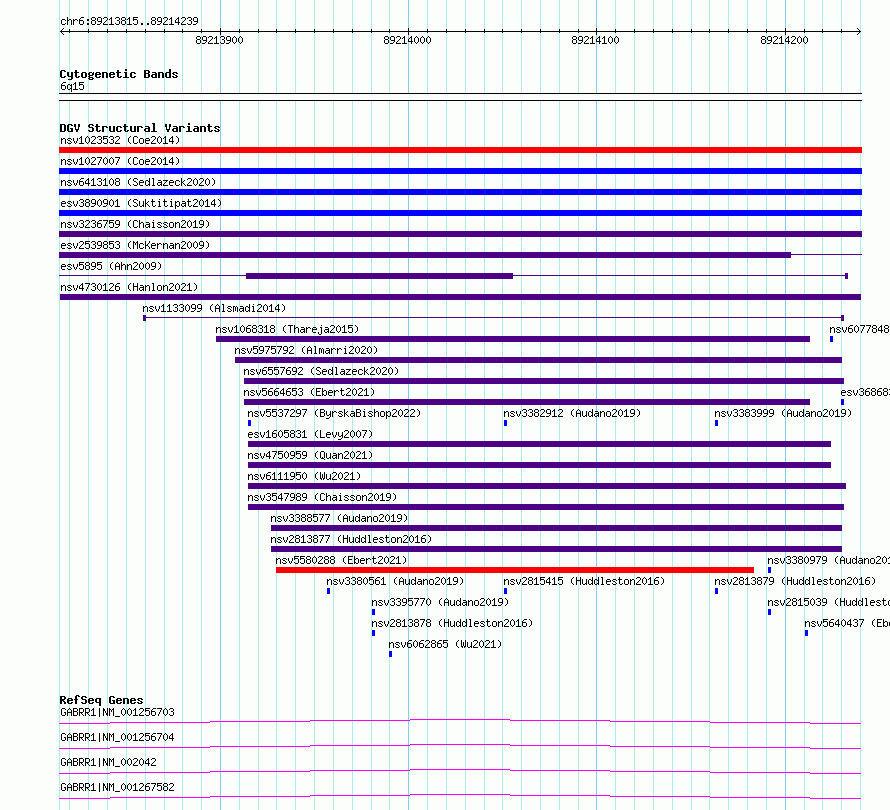Click ruler position 89214200

(x=784, y=40)
